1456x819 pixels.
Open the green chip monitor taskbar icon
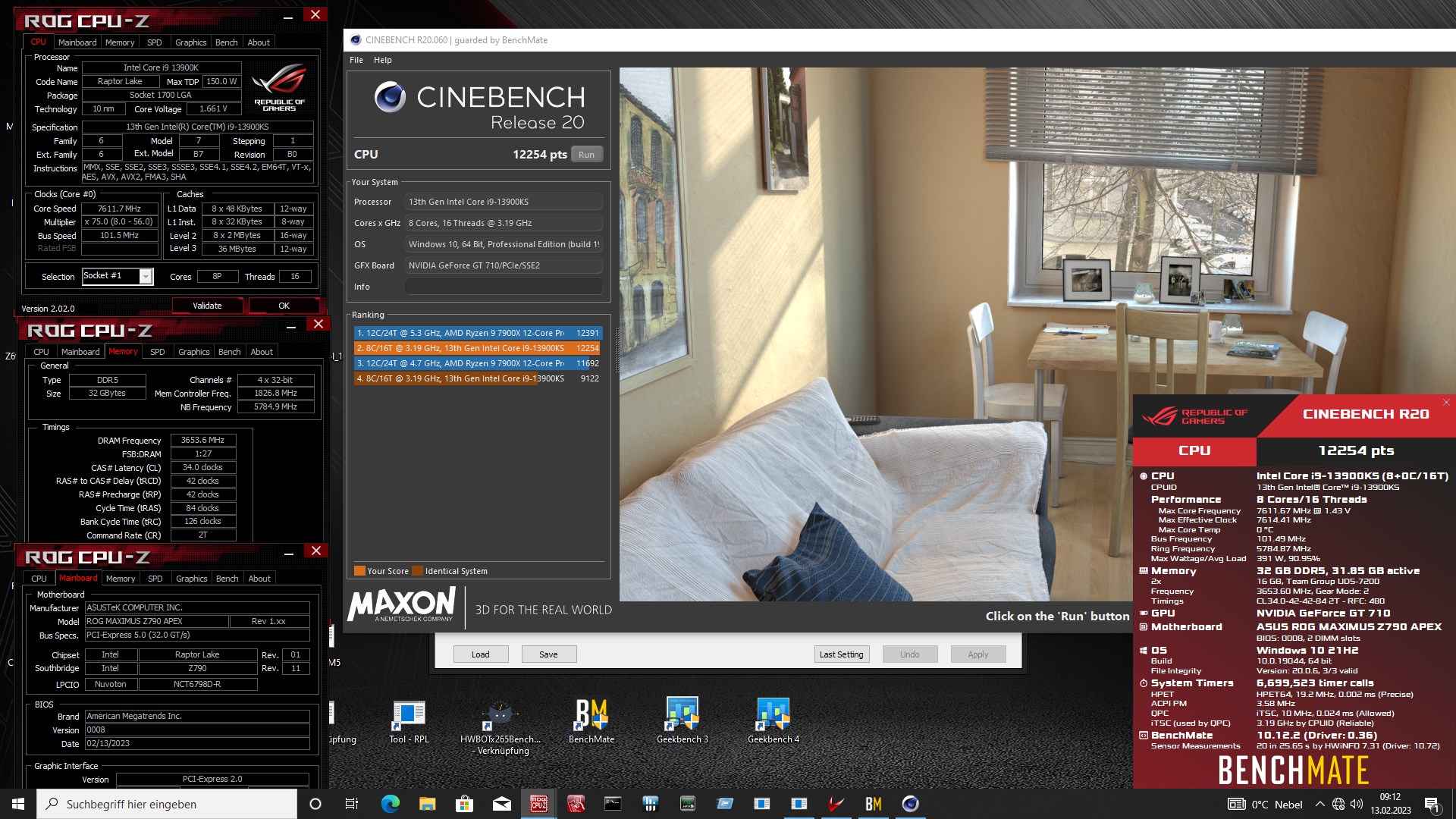pyautogui.click(x=687, y=804)
